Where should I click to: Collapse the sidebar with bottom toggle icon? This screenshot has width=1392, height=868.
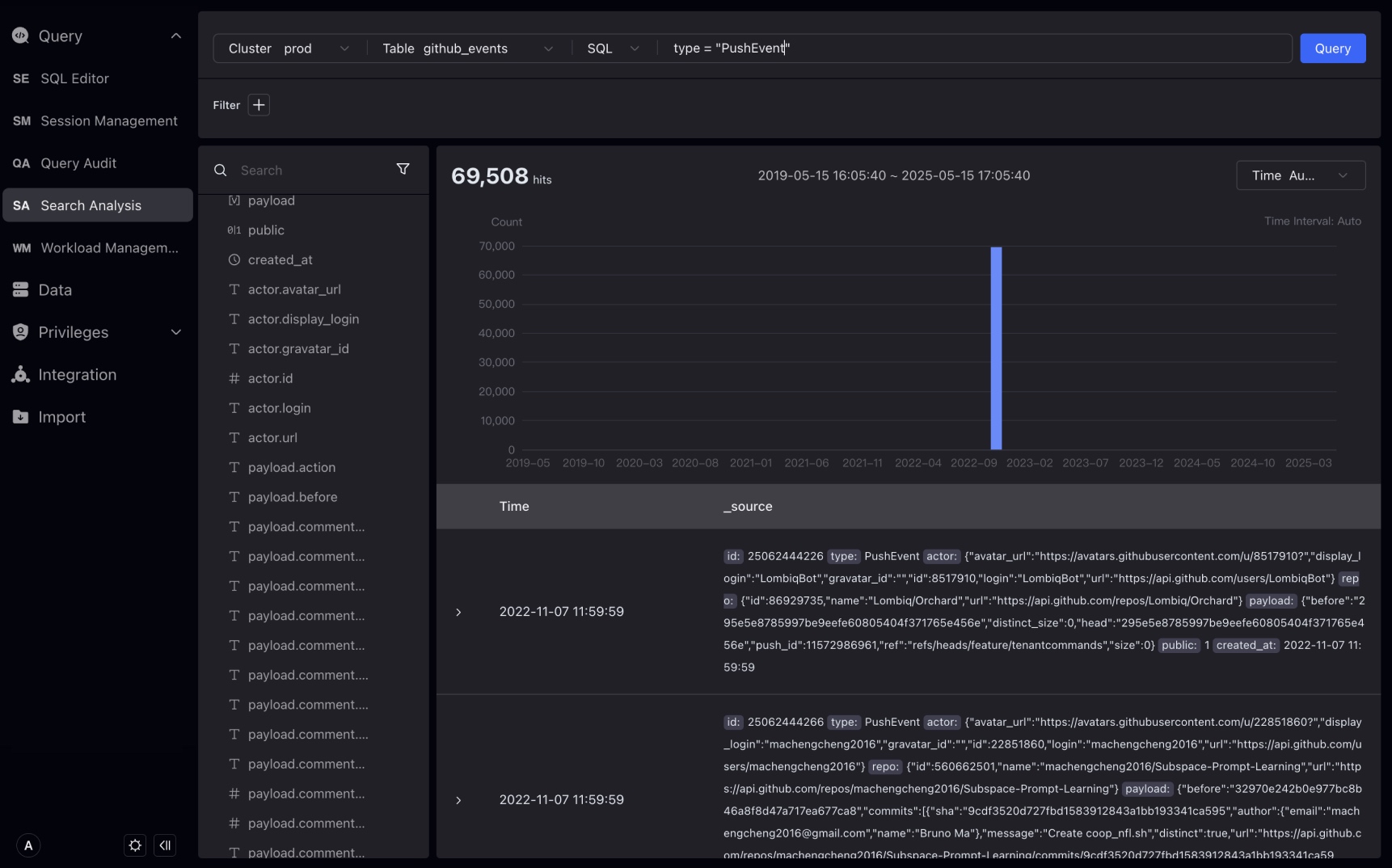click(x=165, y=845)
